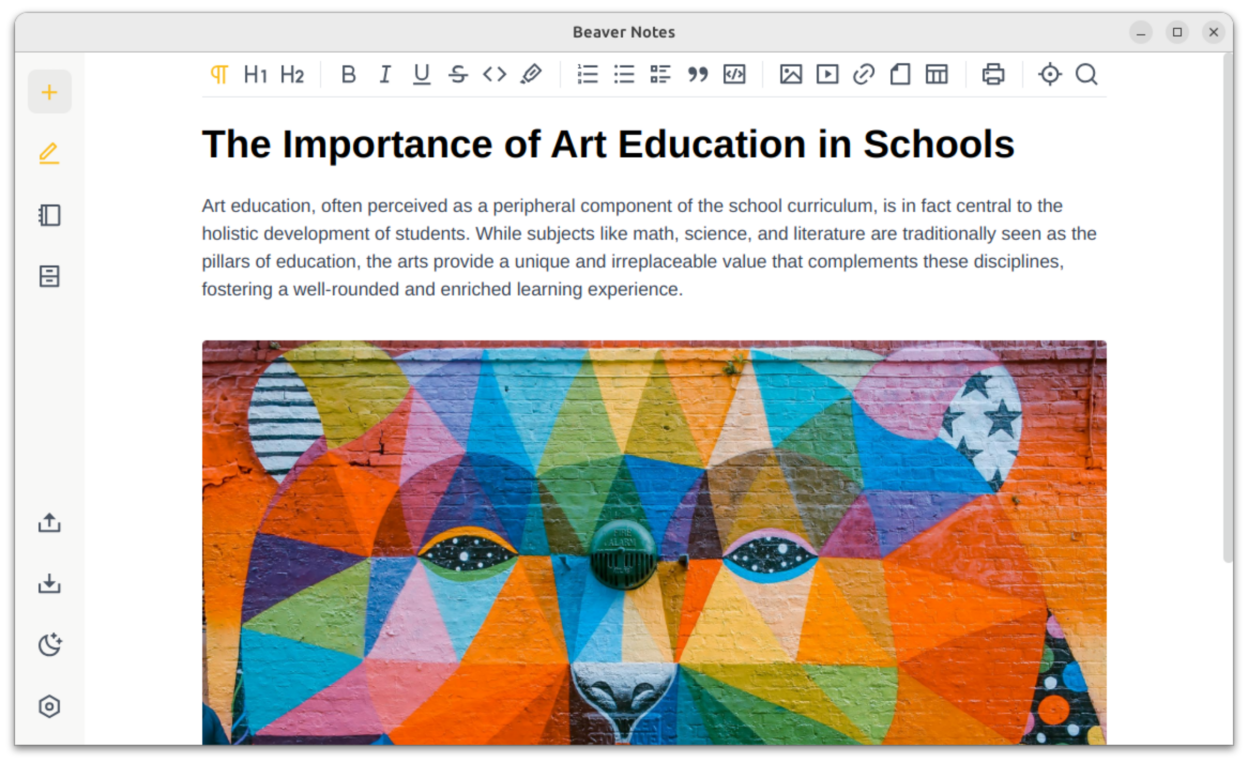The image size is (1248, 763).
Task: Print the note with the printer icon
Action: [993, 74]
